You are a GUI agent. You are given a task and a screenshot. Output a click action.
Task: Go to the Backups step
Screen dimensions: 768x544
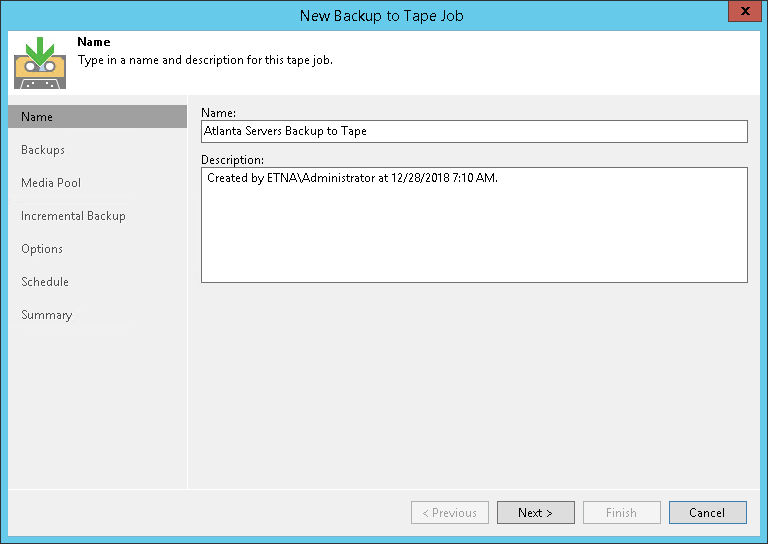[x=43, y=150]
